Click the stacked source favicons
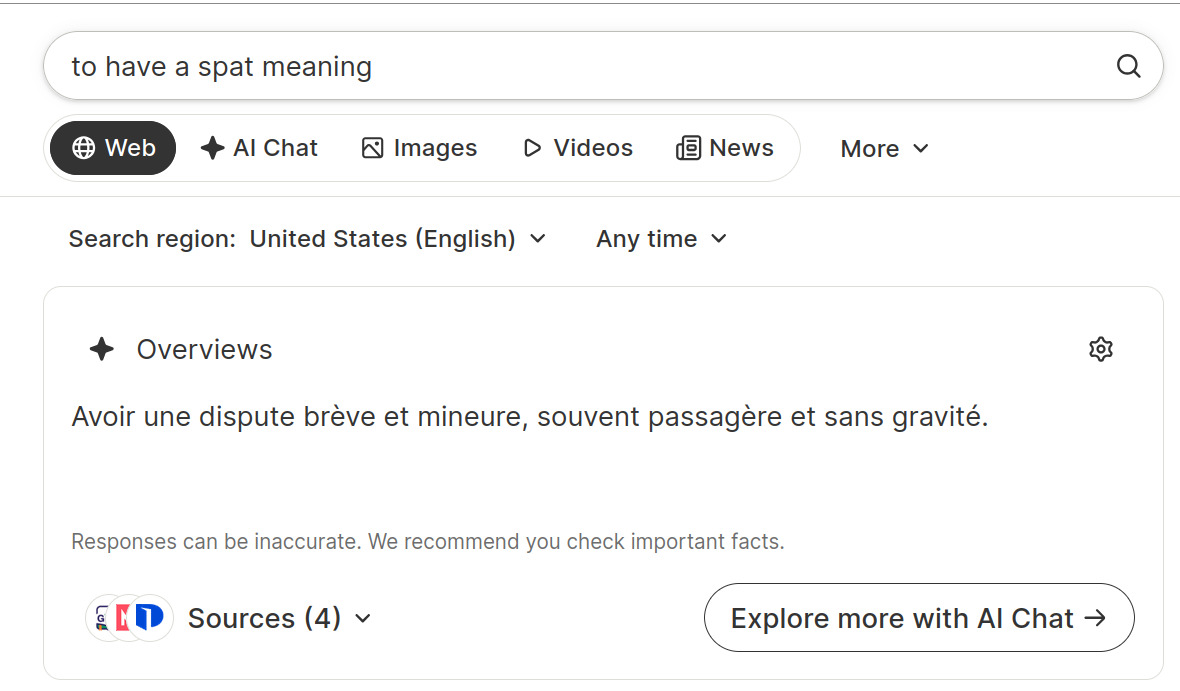 click(129, 618)
